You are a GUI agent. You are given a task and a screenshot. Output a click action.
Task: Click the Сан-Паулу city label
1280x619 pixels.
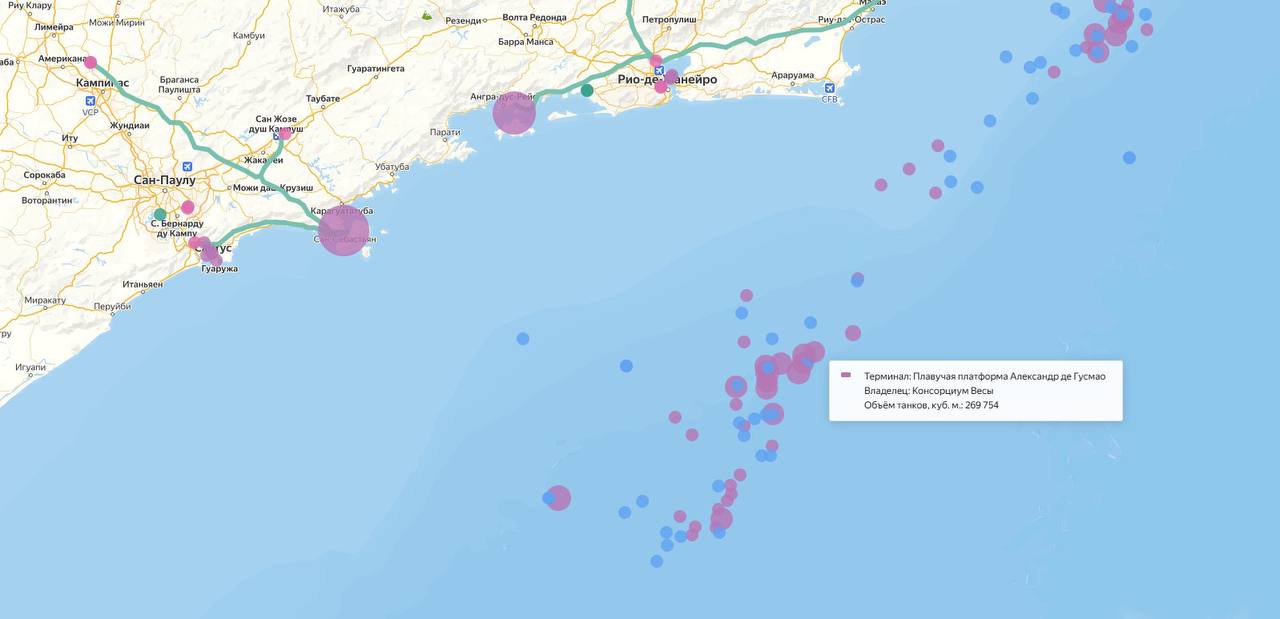point(164,180)
